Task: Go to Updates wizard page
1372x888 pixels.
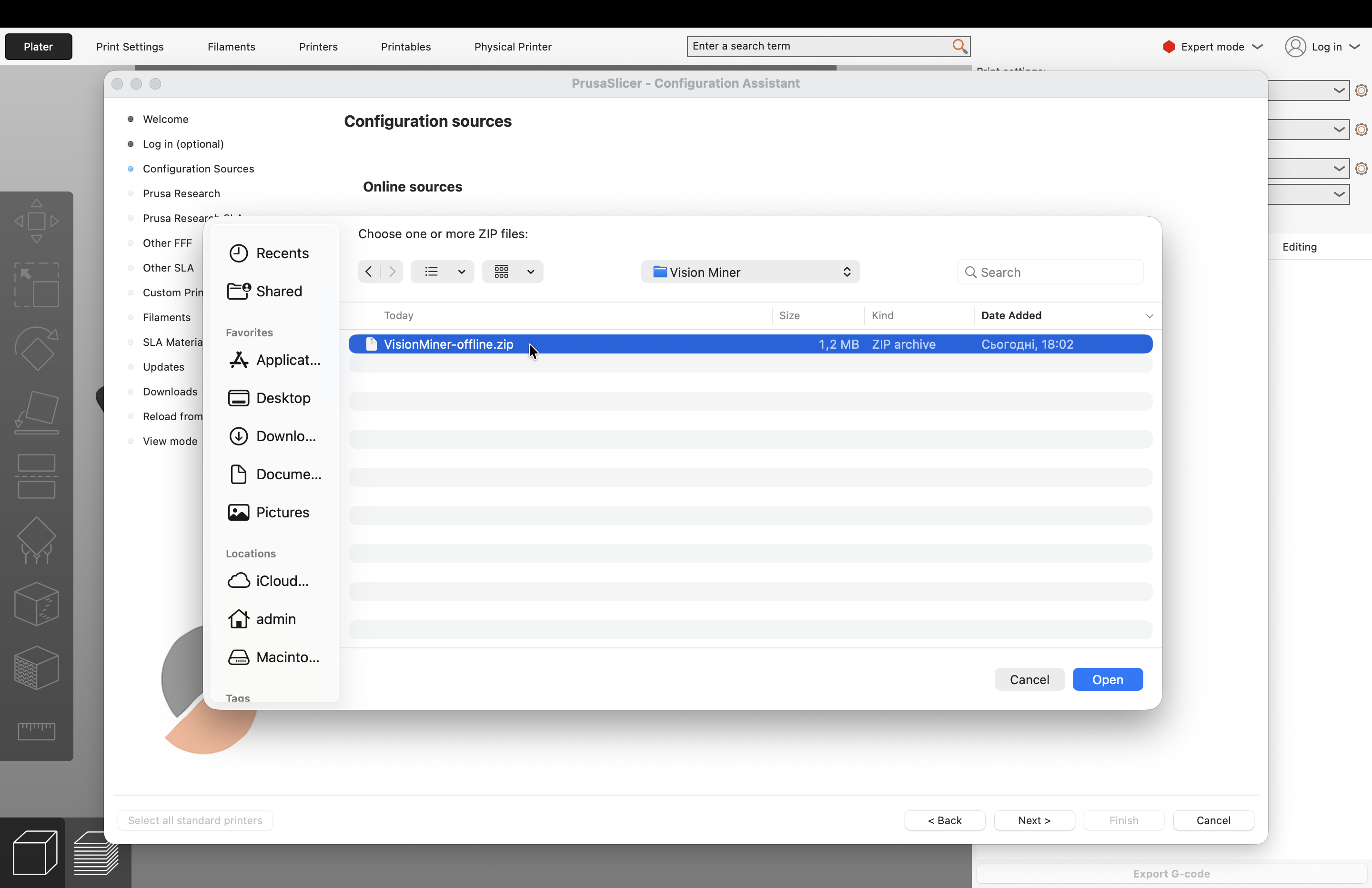Action: (x=164, y=367)
